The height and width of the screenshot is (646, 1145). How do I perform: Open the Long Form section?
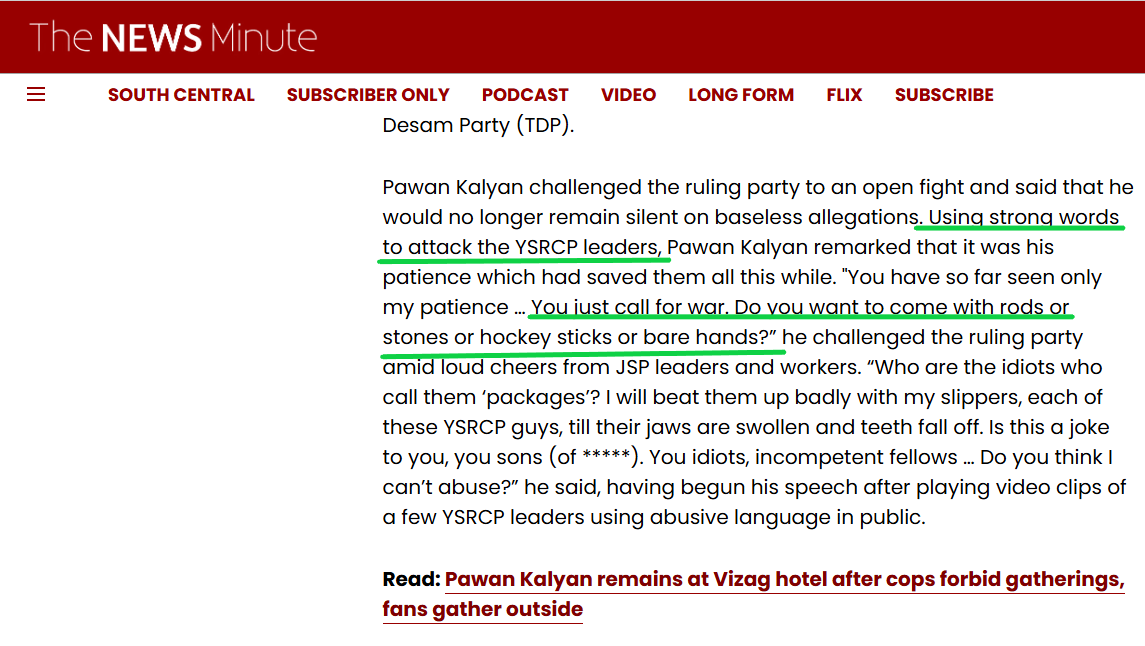tap(741, 95)
